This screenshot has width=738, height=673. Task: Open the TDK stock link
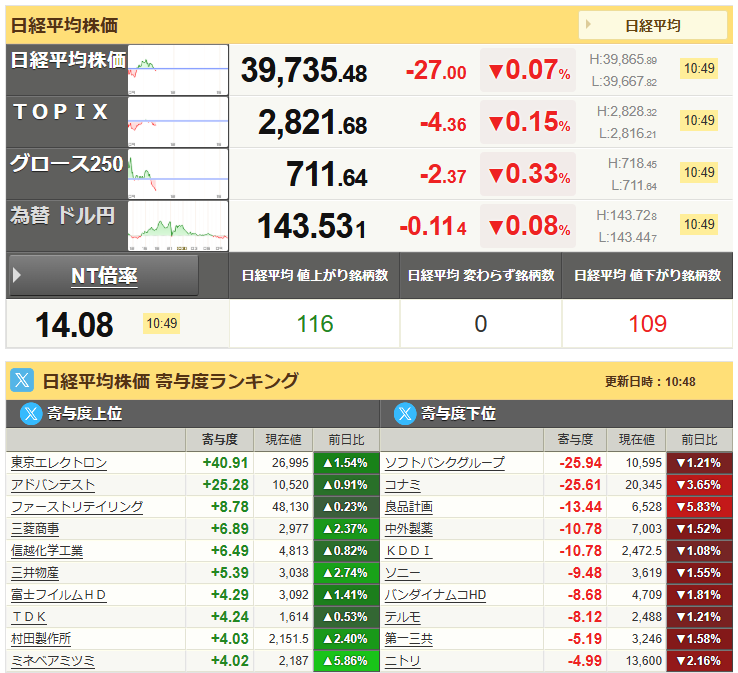click(29, 617)
